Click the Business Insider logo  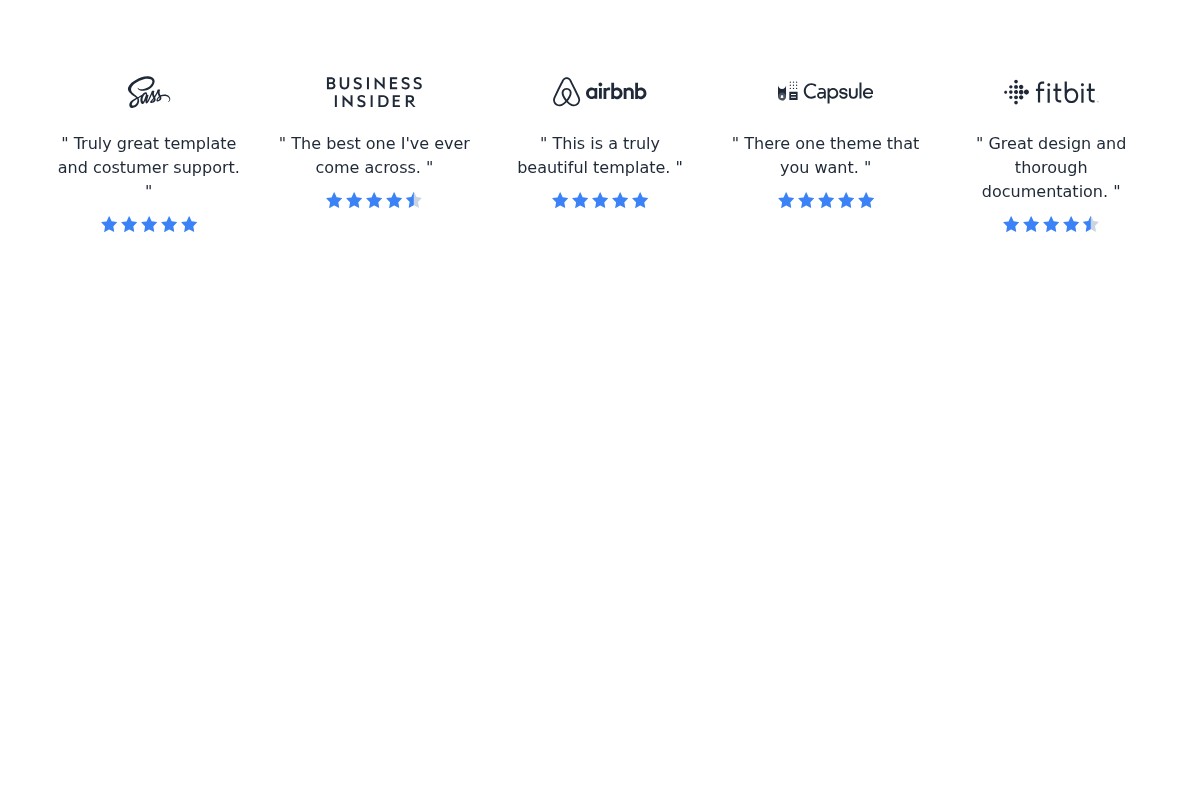pyautogui.click(x=374, y=92)
